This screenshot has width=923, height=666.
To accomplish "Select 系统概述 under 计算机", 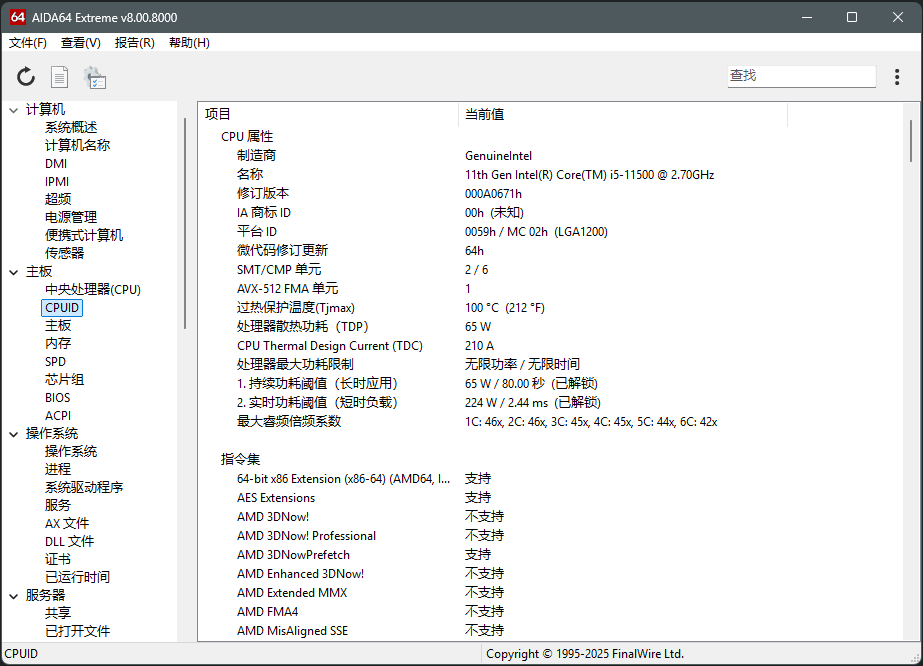I will point(71,127).
